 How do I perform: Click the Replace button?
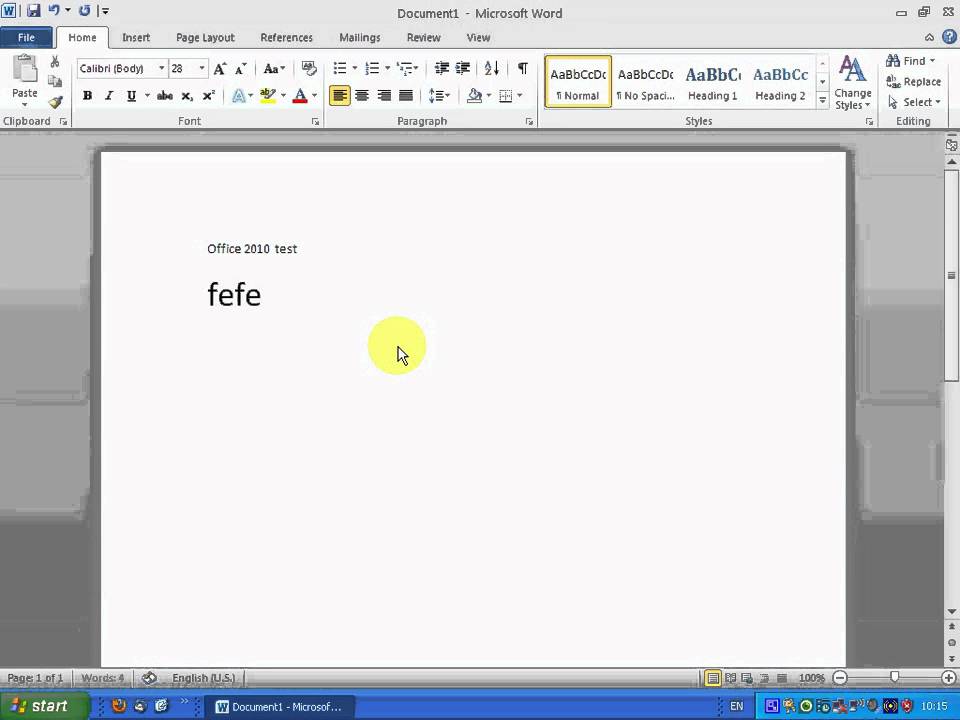913,81
